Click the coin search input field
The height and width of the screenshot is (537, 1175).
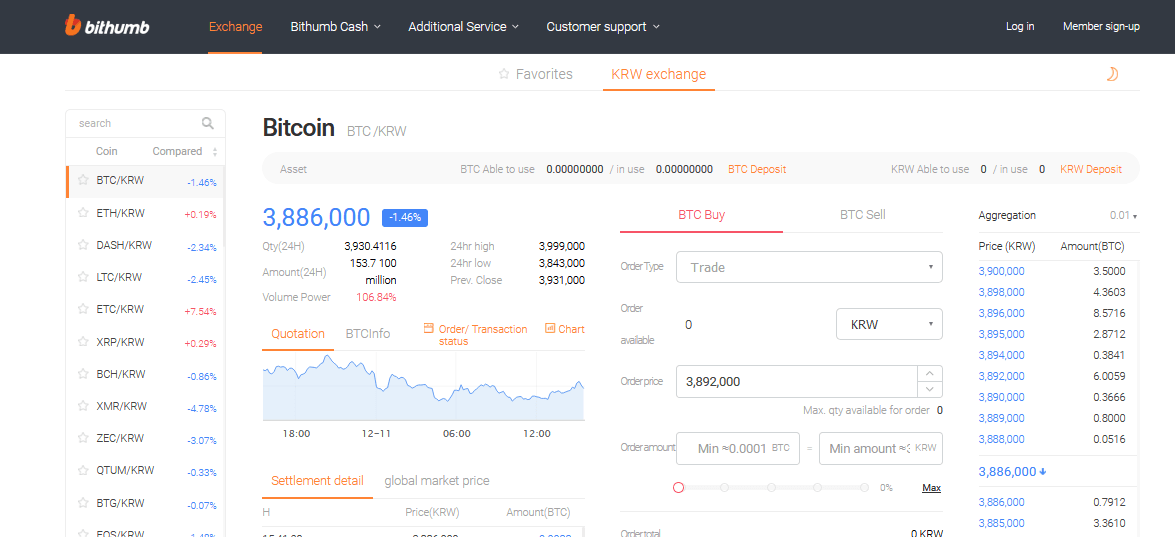(135, 123)
